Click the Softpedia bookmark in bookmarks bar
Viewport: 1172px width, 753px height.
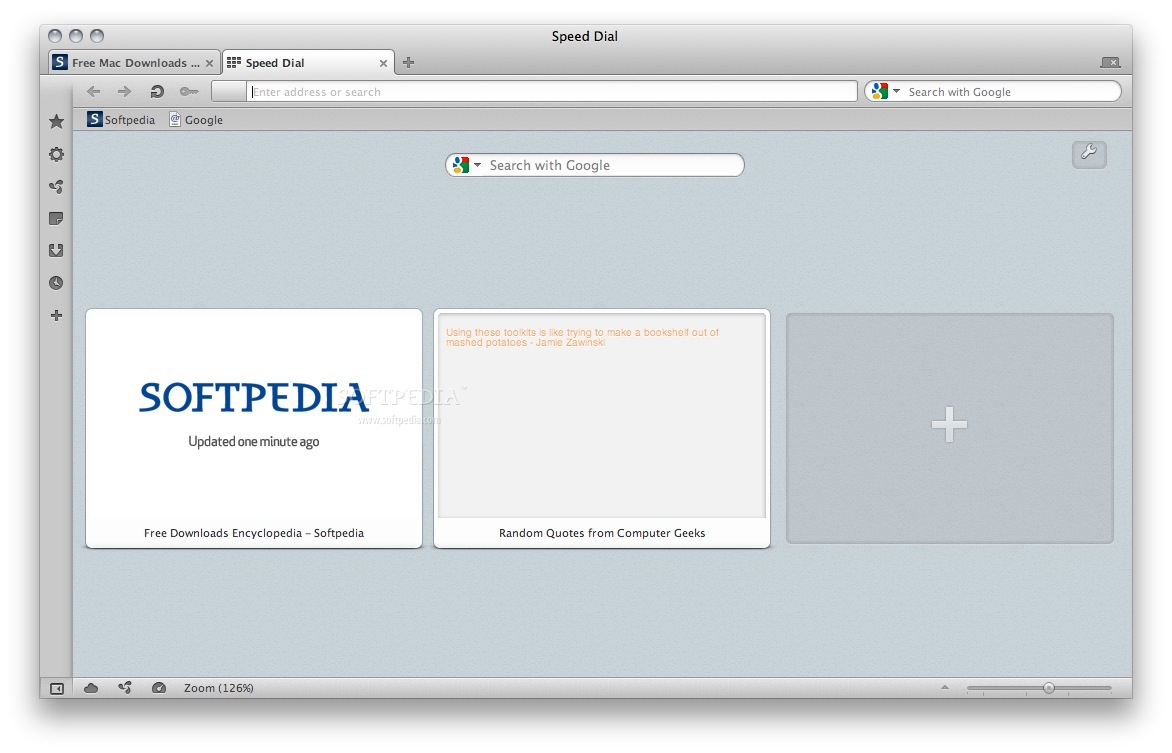121,120
